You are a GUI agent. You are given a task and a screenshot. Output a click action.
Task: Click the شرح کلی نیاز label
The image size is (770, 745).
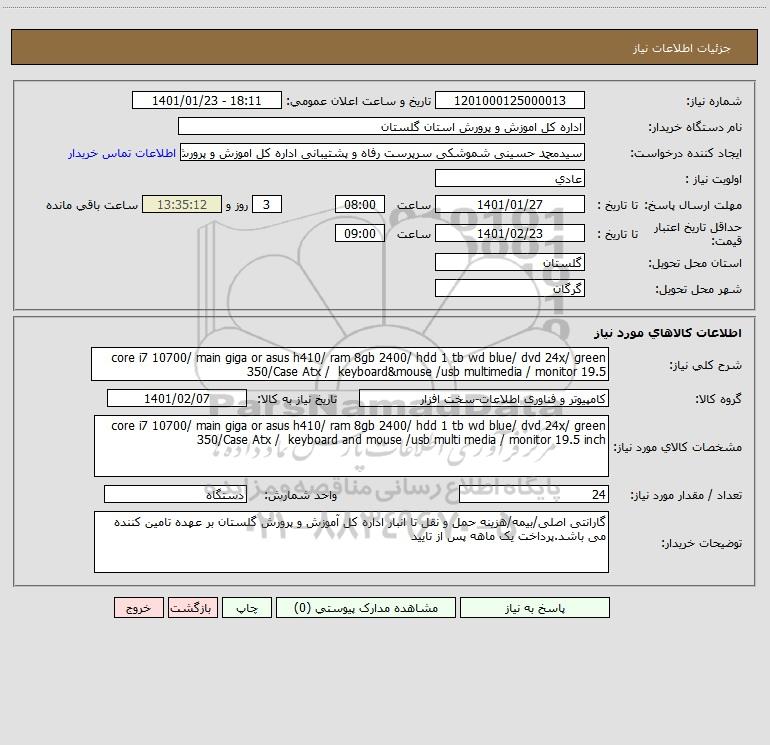point(706,365)
